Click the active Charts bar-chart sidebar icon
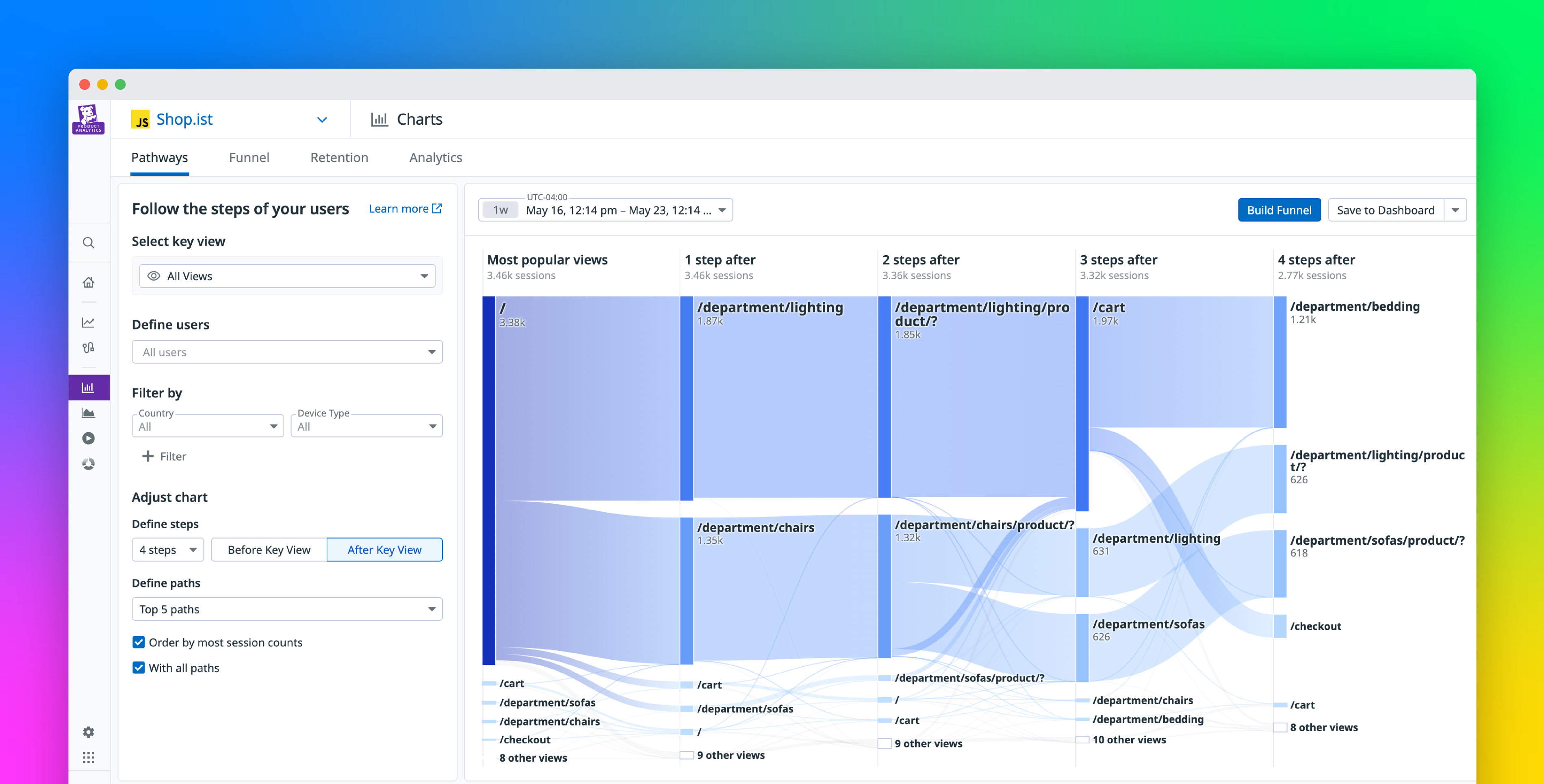 coord(89,387)
